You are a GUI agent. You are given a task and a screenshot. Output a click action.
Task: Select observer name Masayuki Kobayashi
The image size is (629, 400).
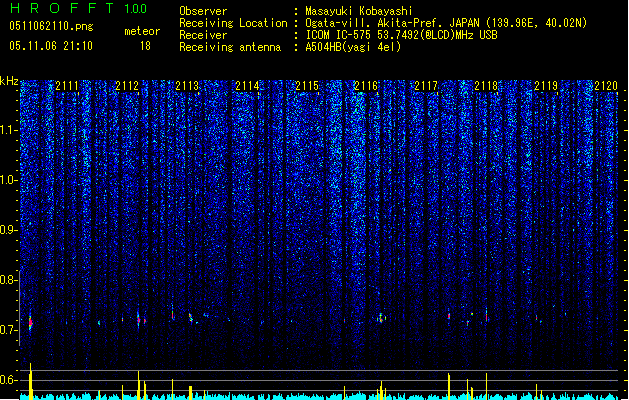(x=359, y=11)
